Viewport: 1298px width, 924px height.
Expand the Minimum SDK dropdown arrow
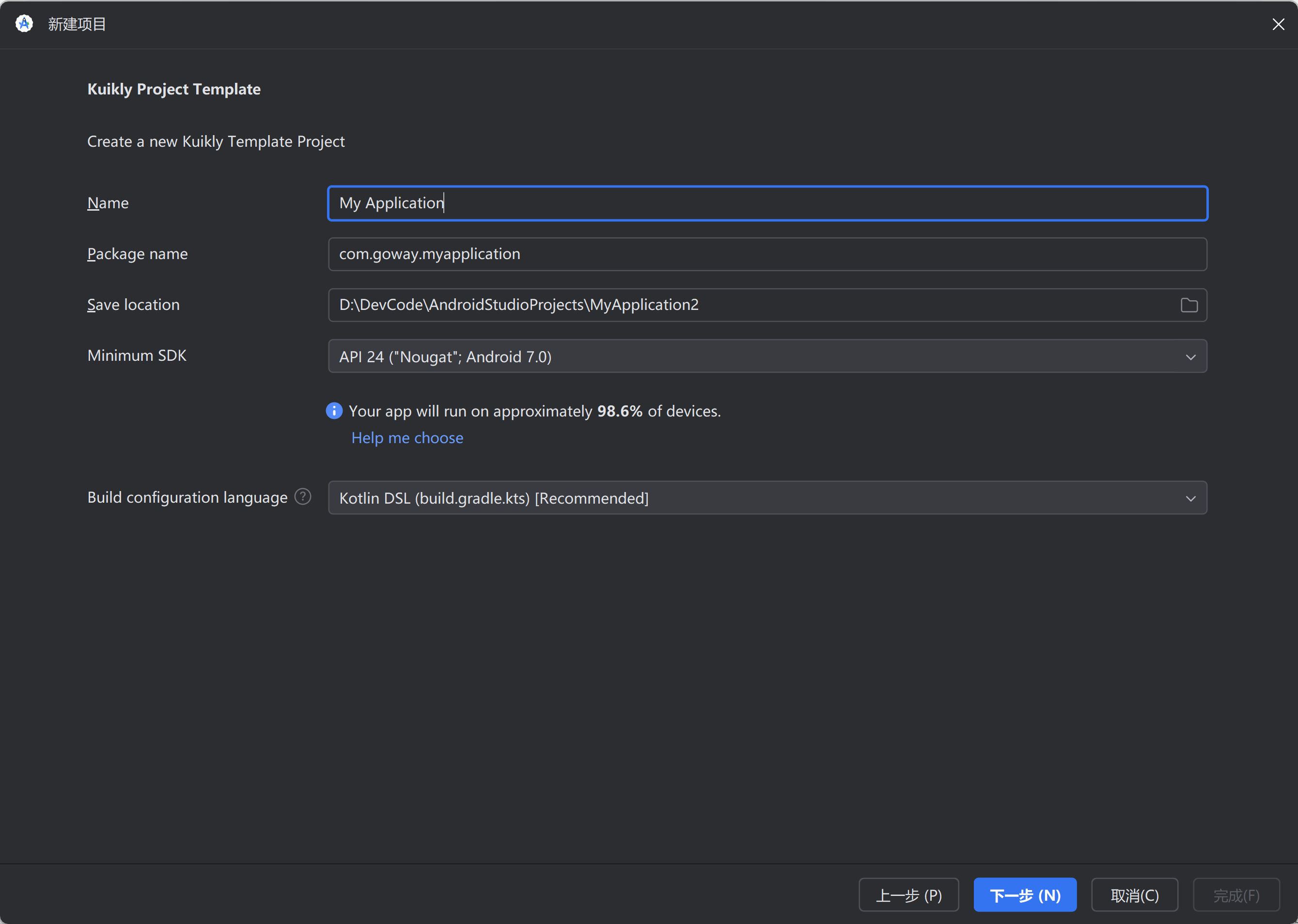[1190, 357]
